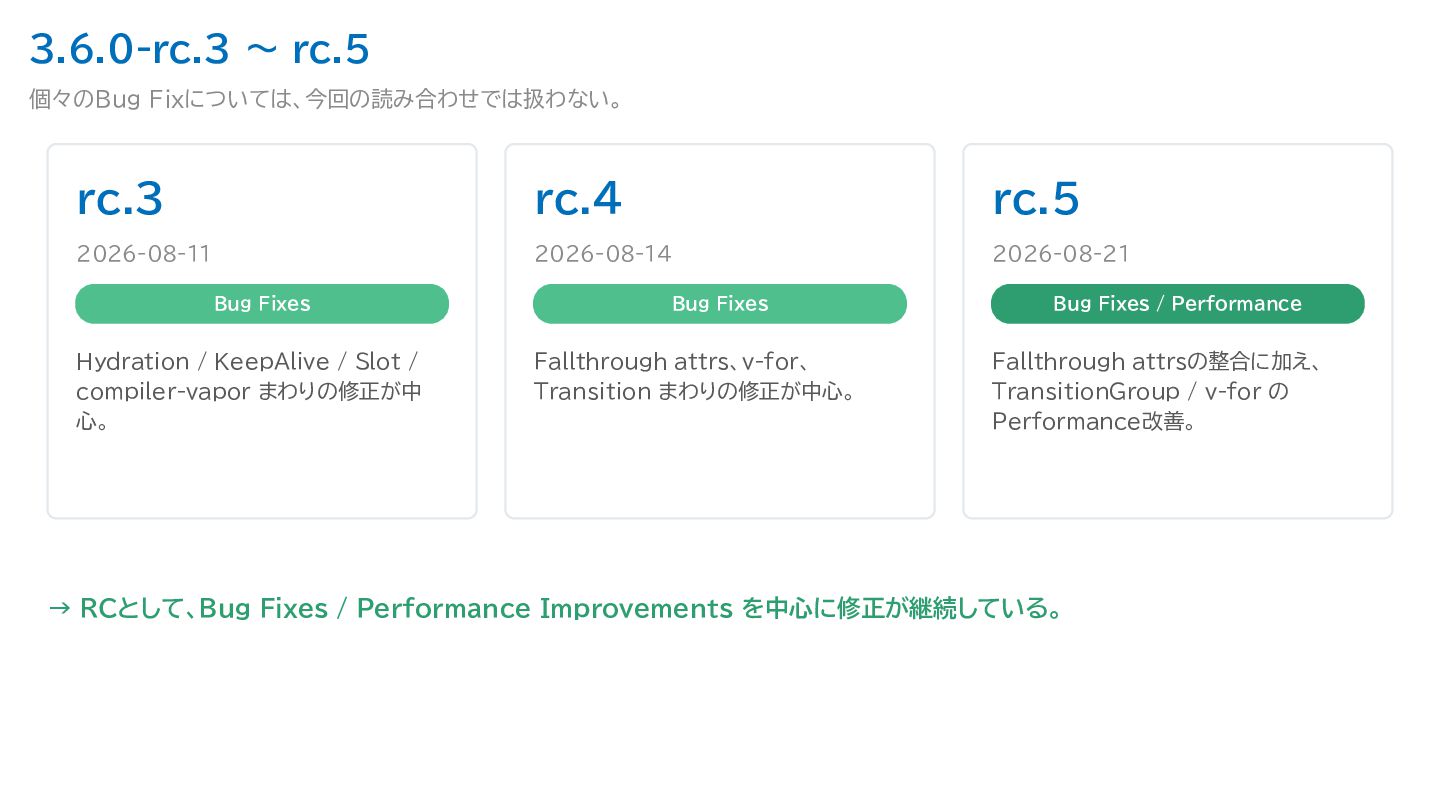
Task: Click the Fallthrough attrs, v-for, Transition description
Action: [x=695, y=376]
